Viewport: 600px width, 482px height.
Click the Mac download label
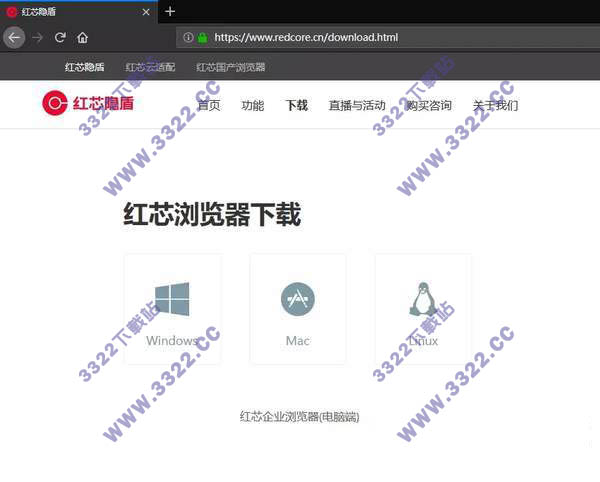298,340
